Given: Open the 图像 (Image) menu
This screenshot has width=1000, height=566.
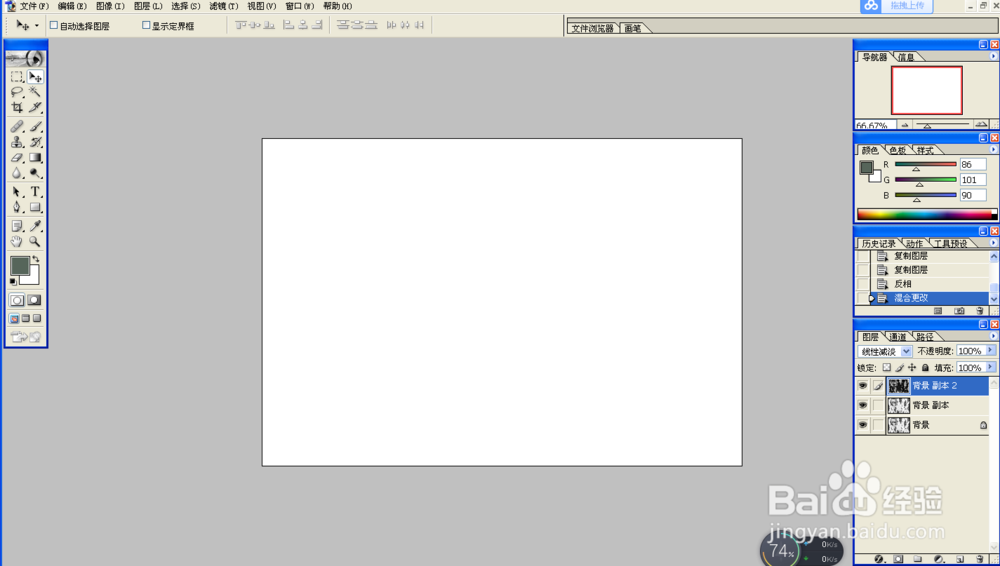Looking at the screenshot, I should point(110,6).
